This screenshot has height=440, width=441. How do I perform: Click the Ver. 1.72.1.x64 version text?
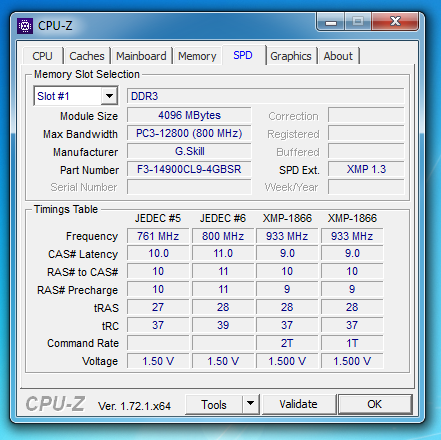click(134, 406)
